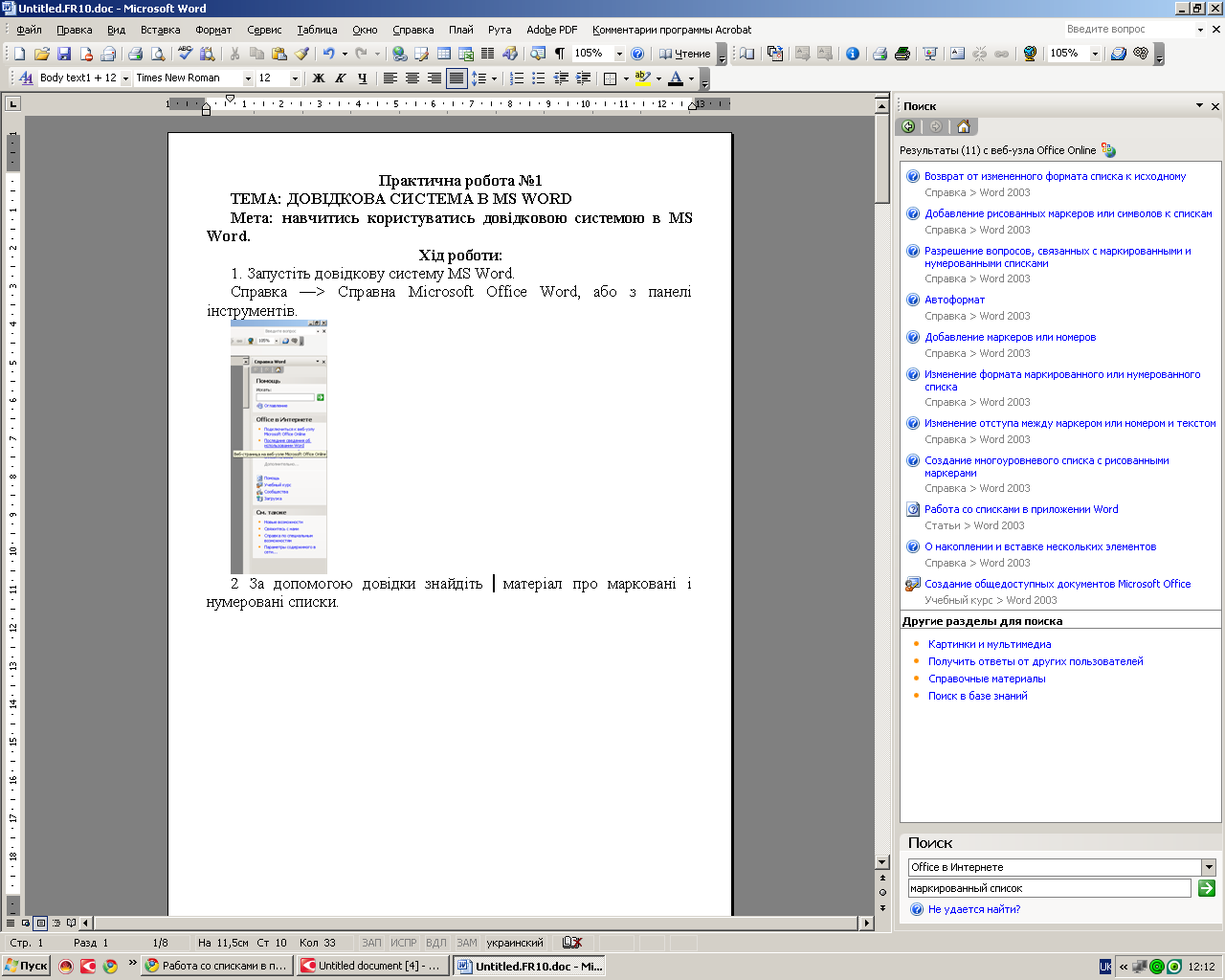Start search with green arrow button
The height and width of the screenshot is (980, 1225).
tap(1207, 888)
